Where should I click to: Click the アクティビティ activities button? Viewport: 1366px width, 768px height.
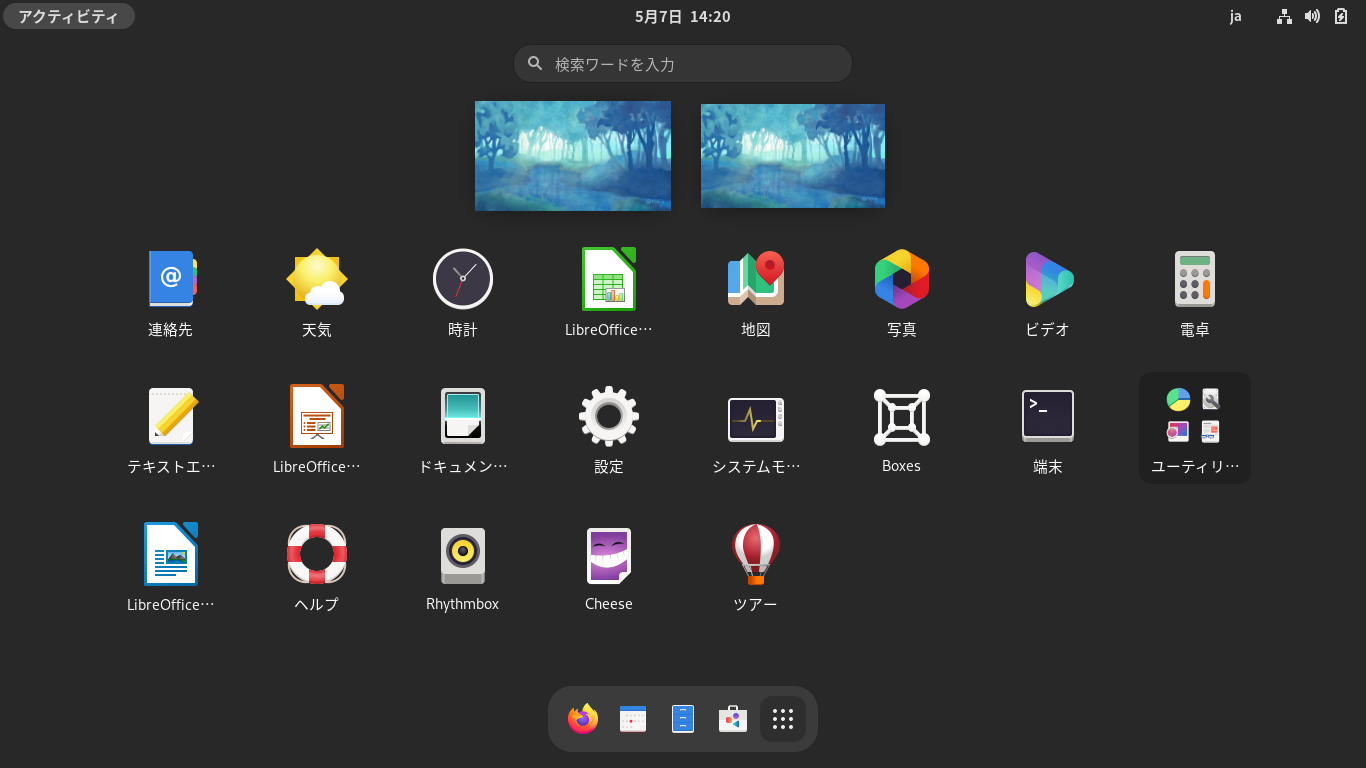pyautogui.click(x=68, y=16)
